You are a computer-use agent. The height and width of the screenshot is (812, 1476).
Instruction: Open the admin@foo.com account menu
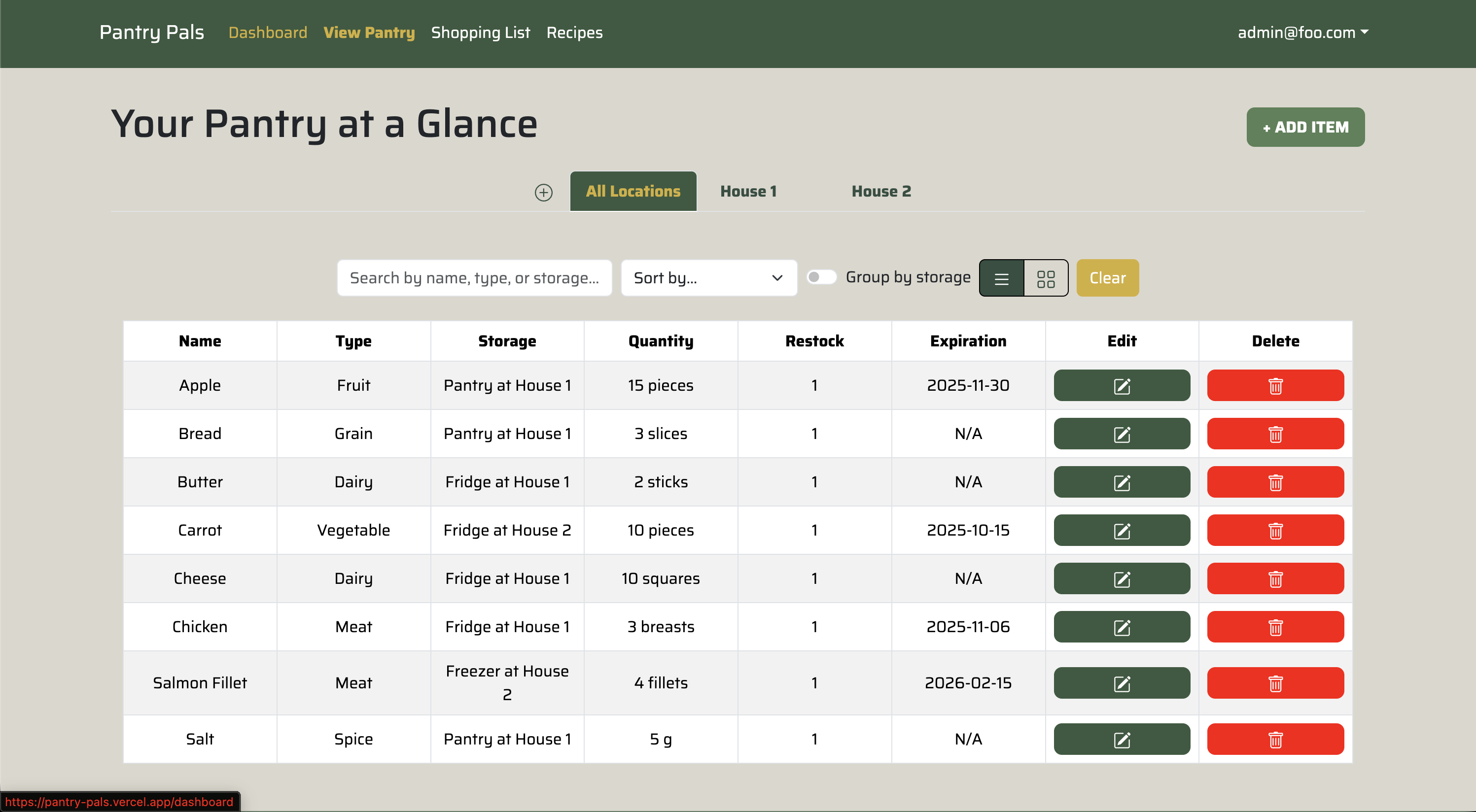point(1301,32)
